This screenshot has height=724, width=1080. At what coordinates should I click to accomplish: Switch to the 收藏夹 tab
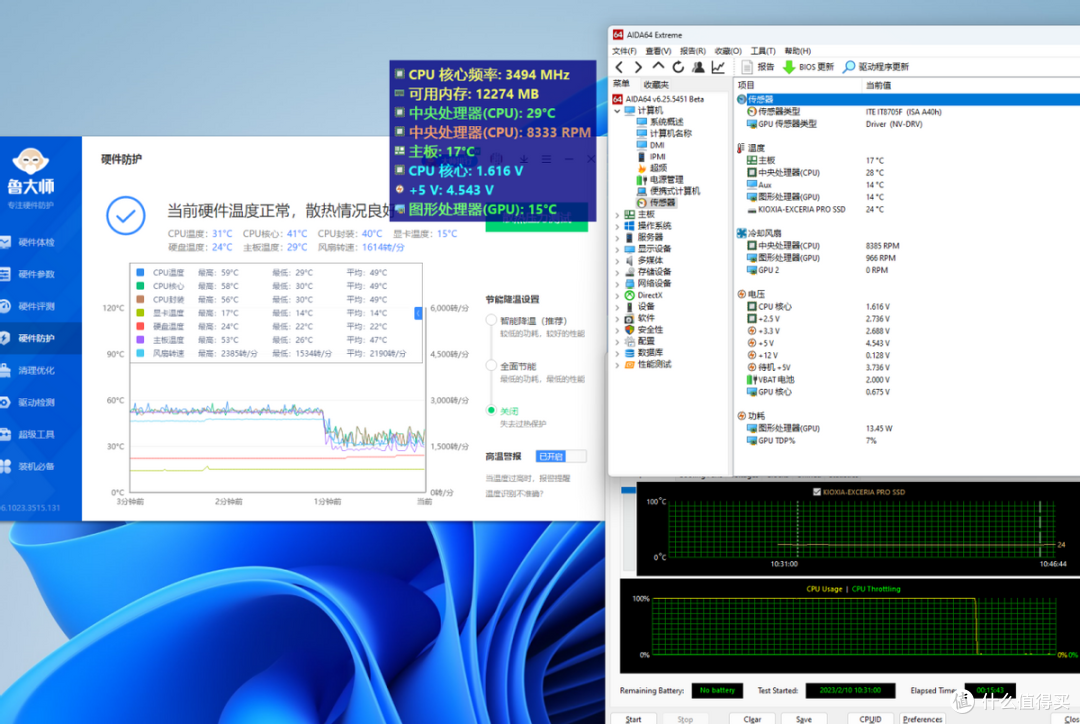pos(656,84)
